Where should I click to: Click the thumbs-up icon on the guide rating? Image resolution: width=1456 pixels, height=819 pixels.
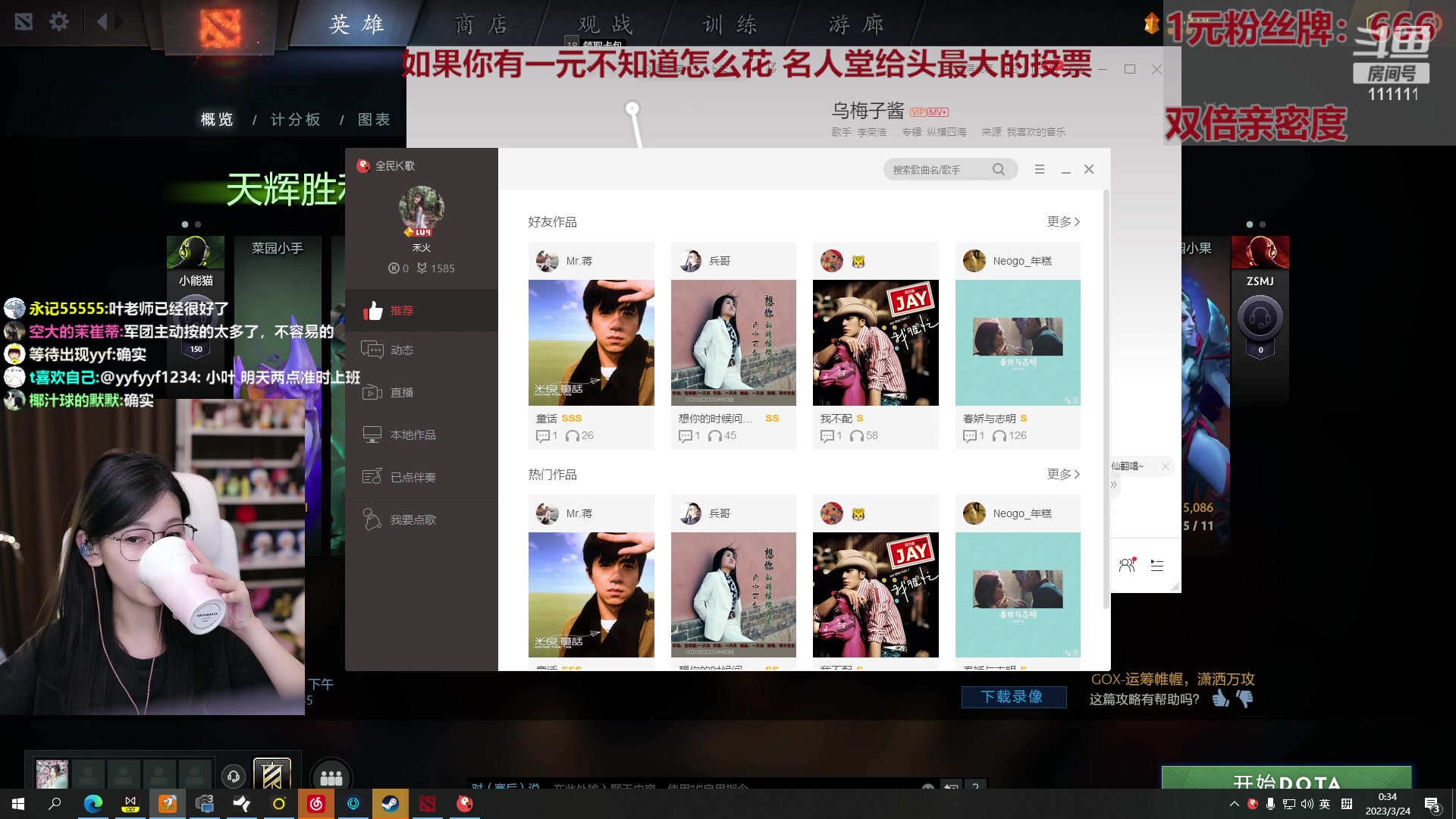[1220, 698]
